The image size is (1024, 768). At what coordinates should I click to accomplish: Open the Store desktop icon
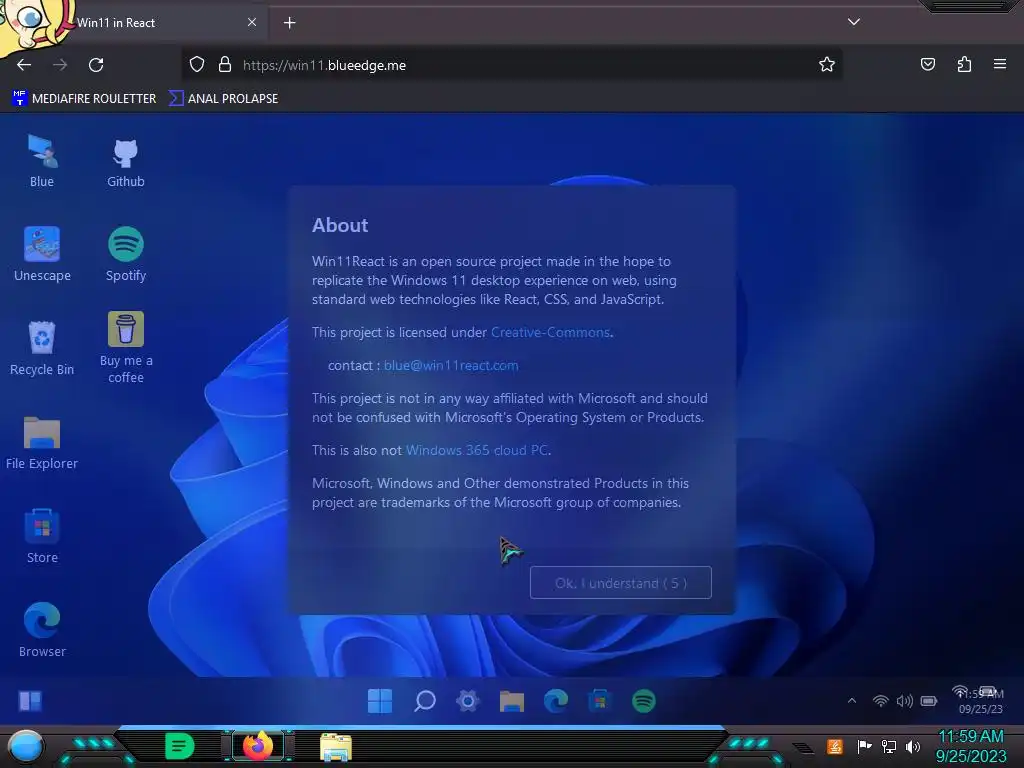(42, 536)
